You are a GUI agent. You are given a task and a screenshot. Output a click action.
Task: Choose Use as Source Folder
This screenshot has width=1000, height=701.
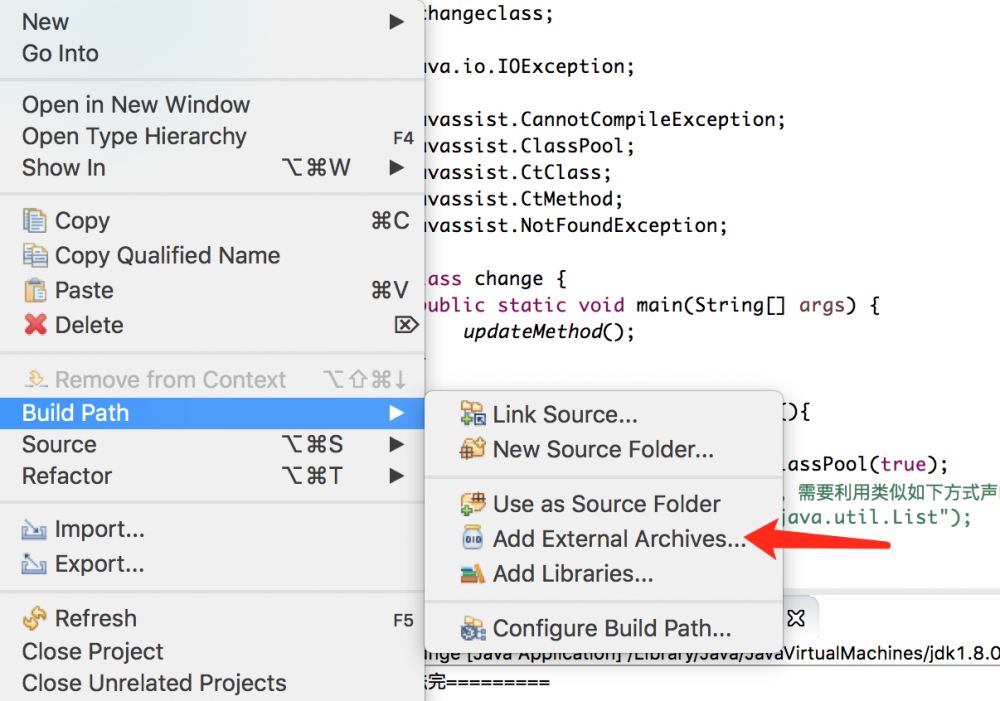[606, 504]
